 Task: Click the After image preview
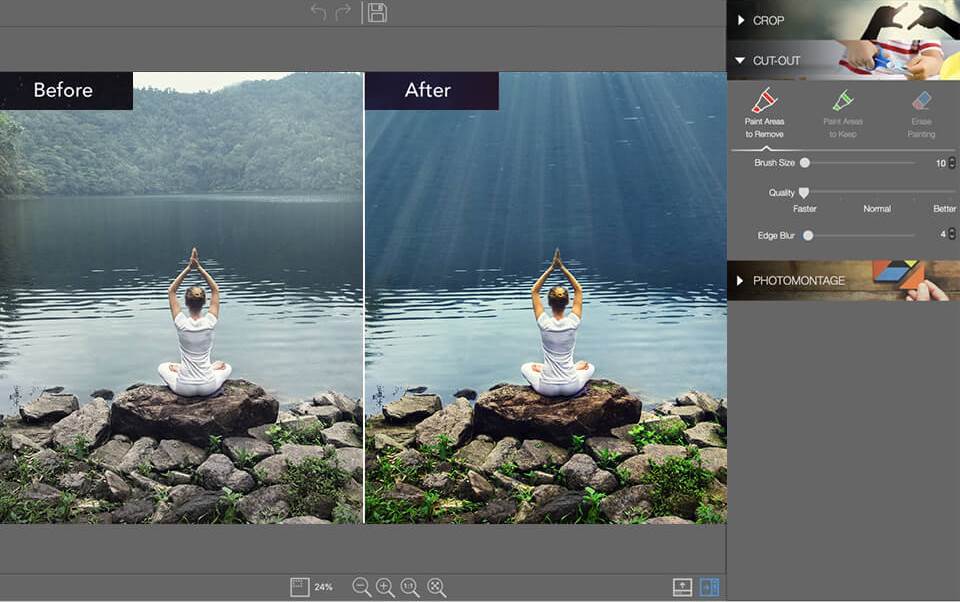tap(546, 298)
